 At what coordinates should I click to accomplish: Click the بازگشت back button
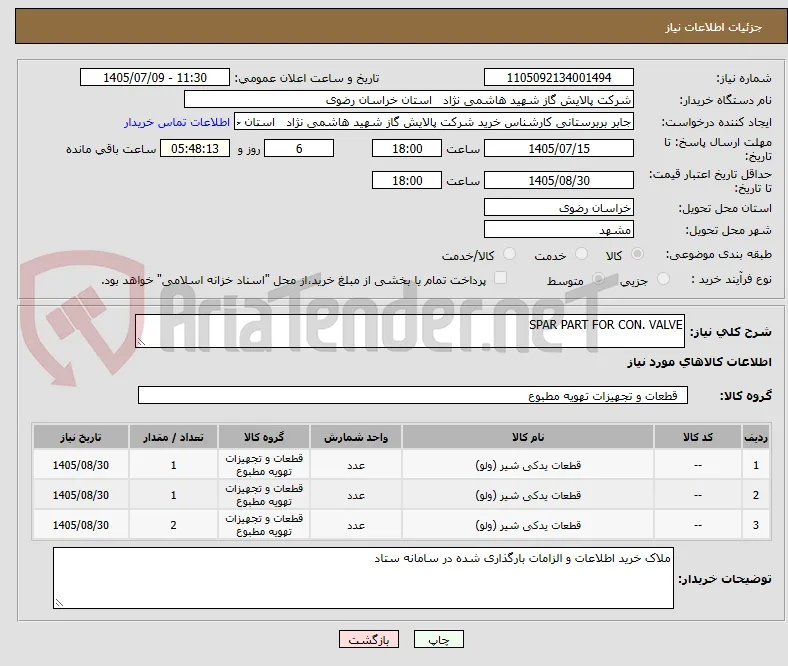(x=369, y=639)
